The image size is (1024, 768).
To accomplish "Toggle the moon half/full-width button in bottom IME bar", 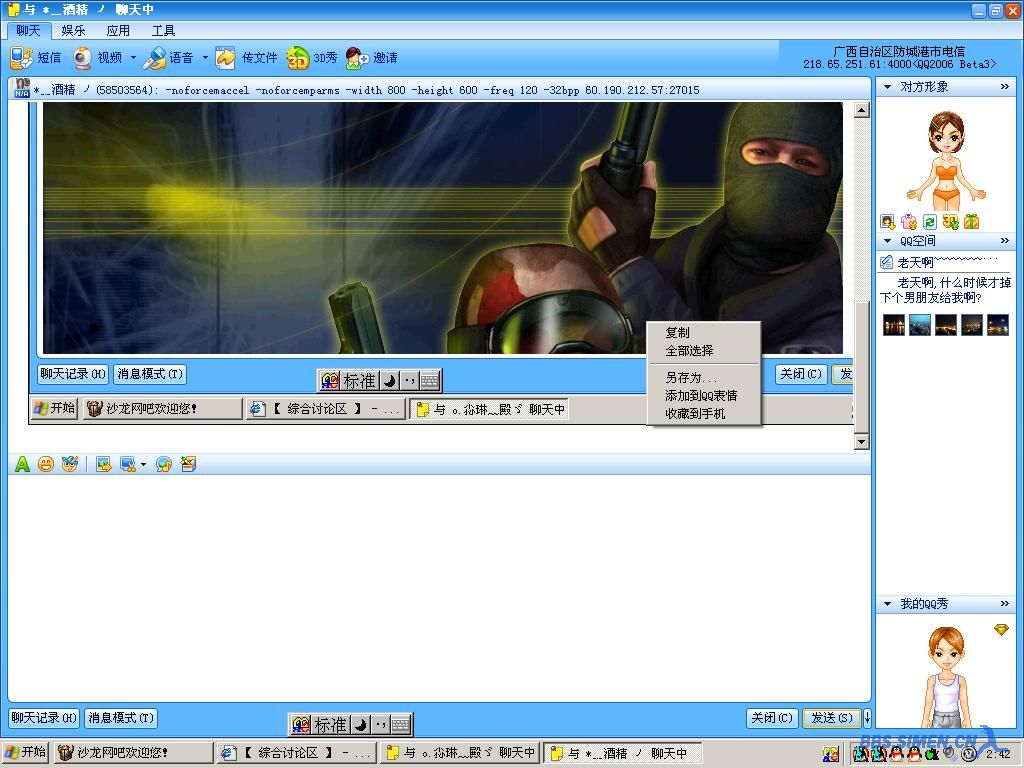I will coord(361,724).
